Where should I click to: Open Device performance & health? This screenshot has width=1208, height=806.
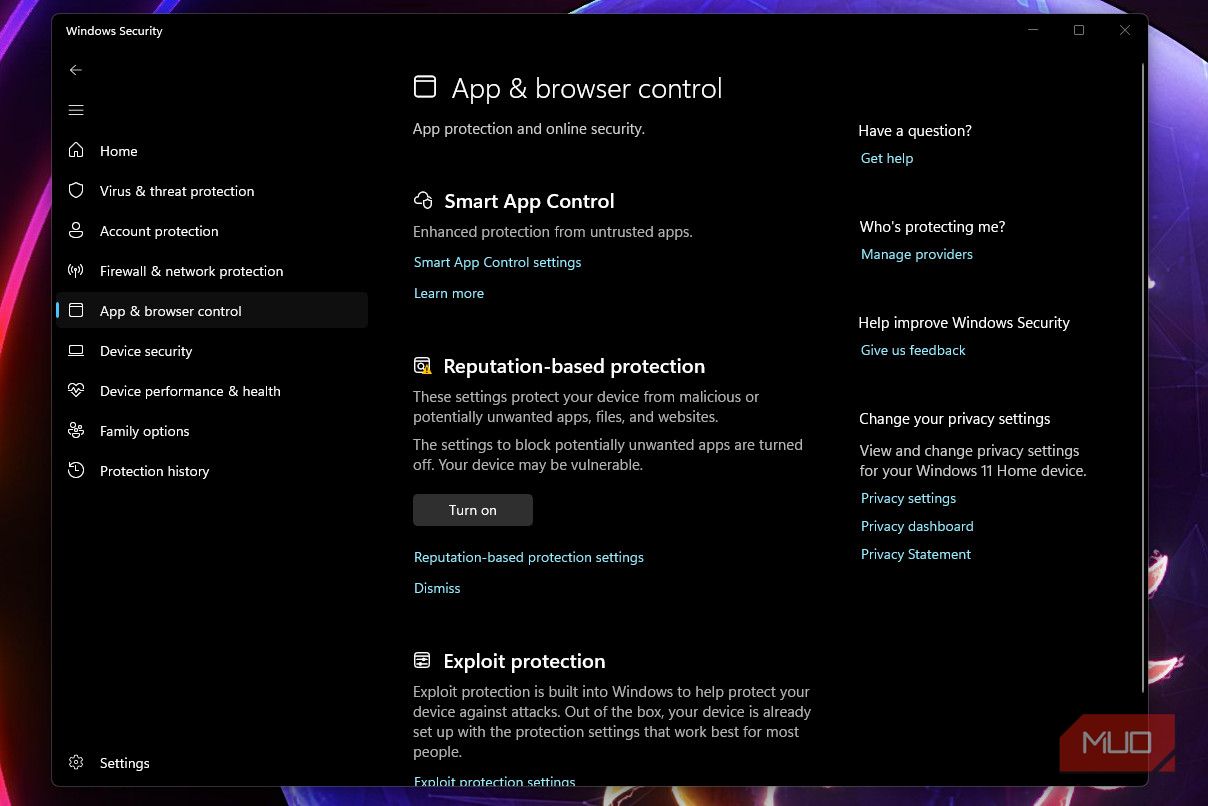212,390
